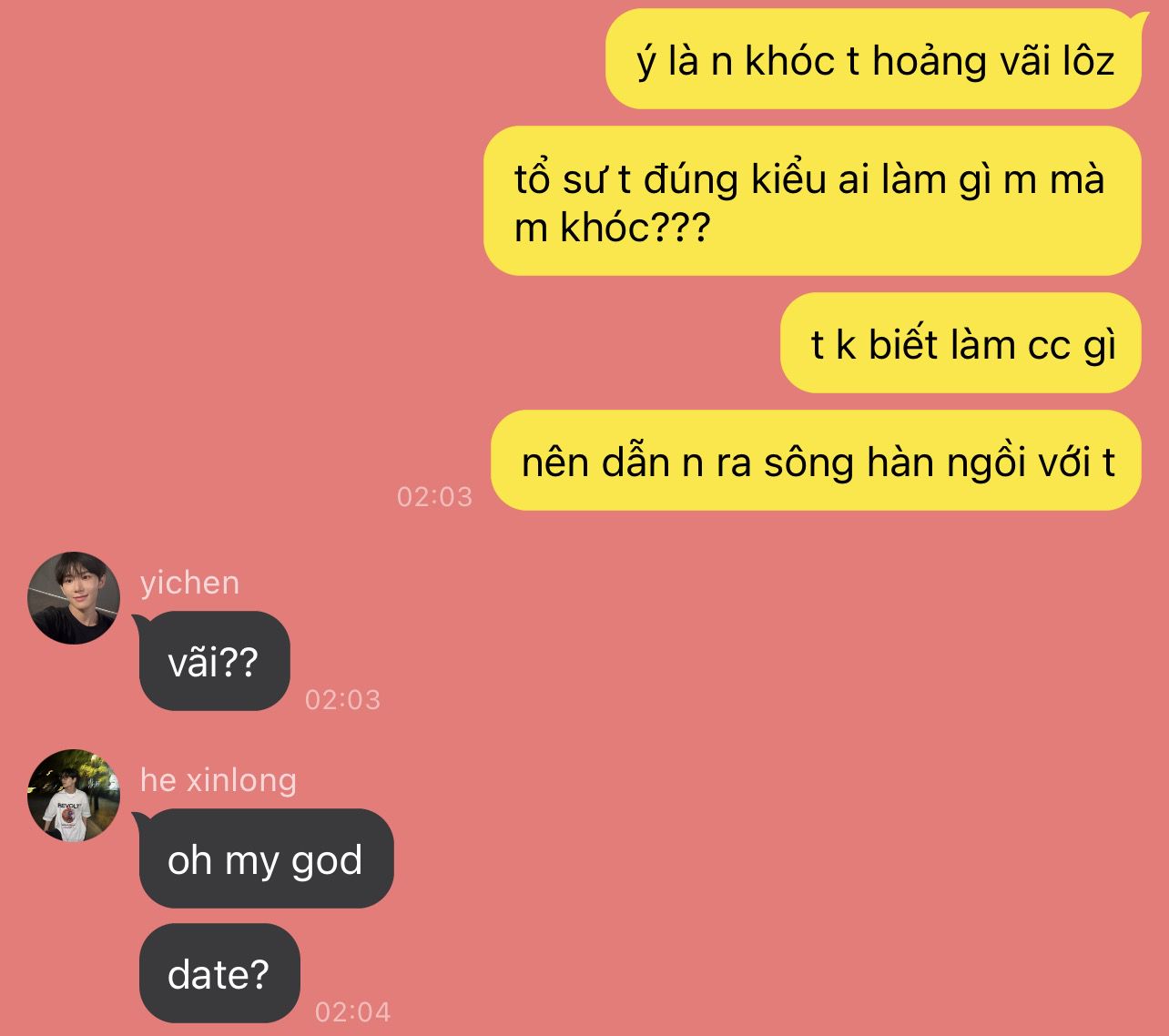Select the 'date?' message bubble

point(219,973)
